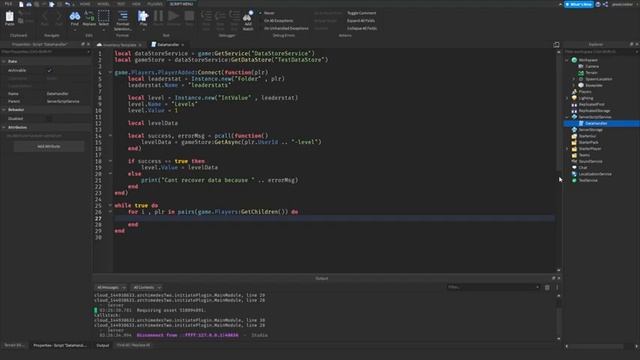Open Output panel options menu icon
The image size is (640, 360).
pyautogui.click(x=557, y=287)
